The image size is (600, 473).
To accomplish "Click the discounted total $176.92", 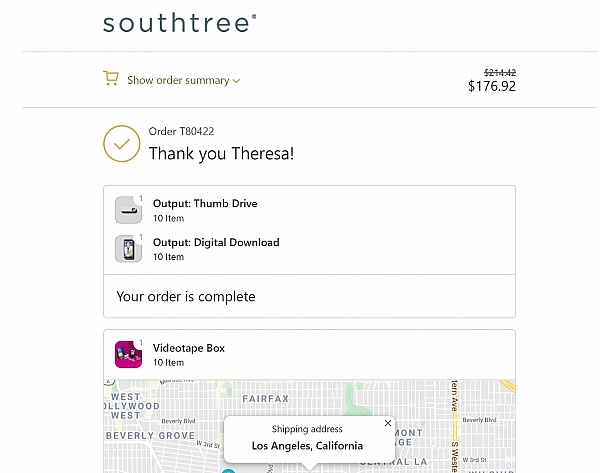I will (x=492, y=87).
